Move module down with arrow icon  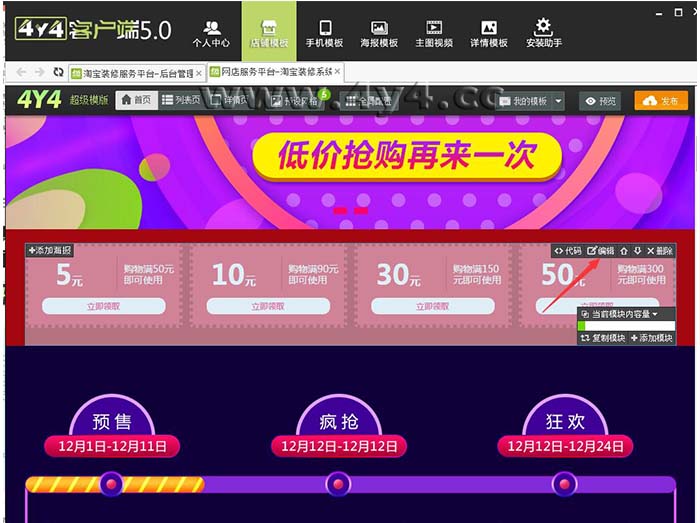pos(637,251)
